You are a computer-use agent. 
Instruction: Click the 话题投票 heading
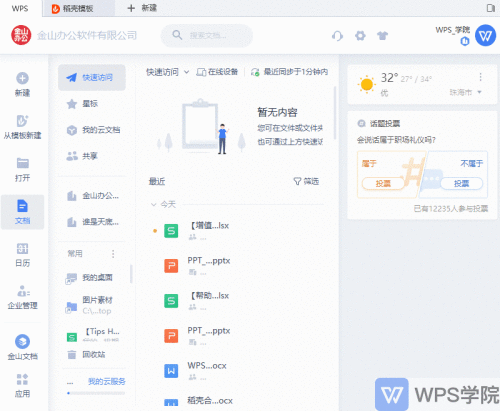click(x=385, y=124)
